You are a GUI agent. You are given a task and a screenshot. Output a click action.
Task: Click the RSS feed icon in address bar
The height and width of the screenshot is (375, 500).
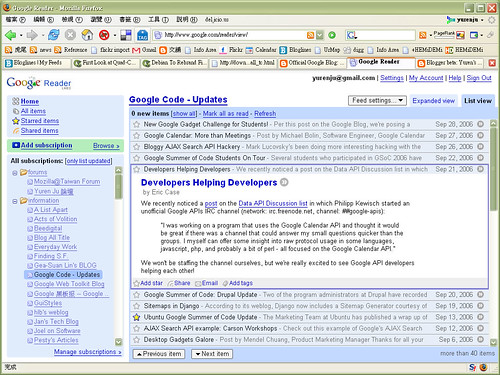point(310,35)
